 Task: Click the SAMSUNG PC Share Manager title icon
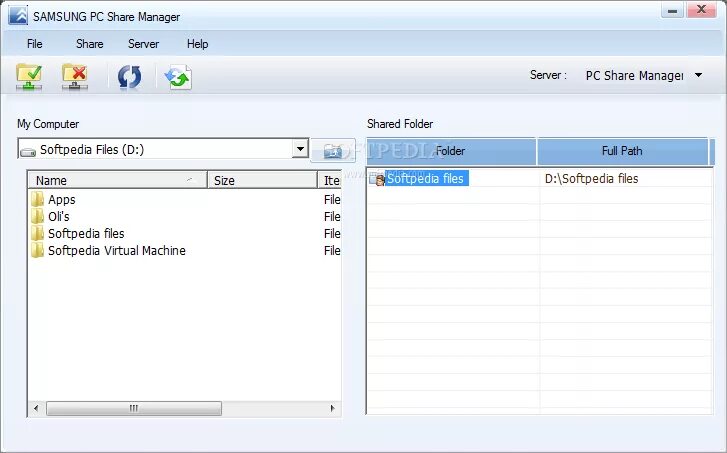point(18,16)
